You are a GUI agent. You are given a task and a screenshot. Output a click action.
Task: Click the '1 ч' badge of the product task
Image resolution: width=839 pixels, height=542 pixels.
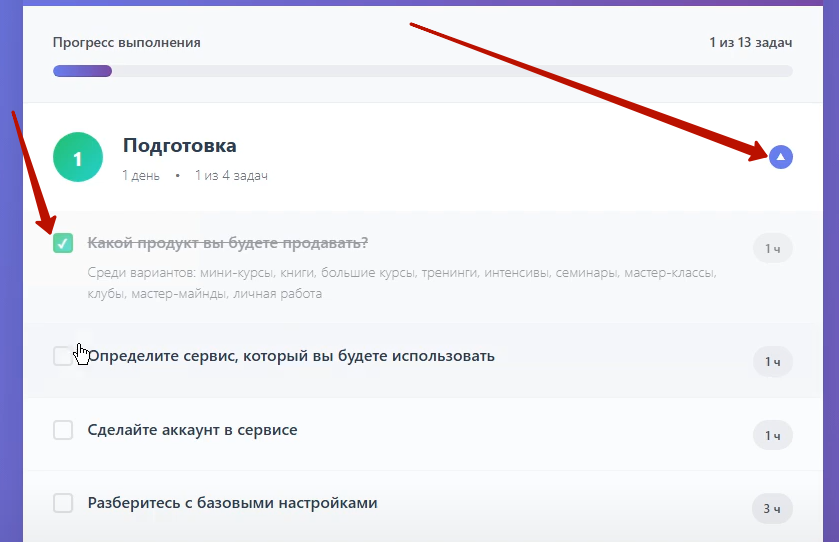(773, 248)
